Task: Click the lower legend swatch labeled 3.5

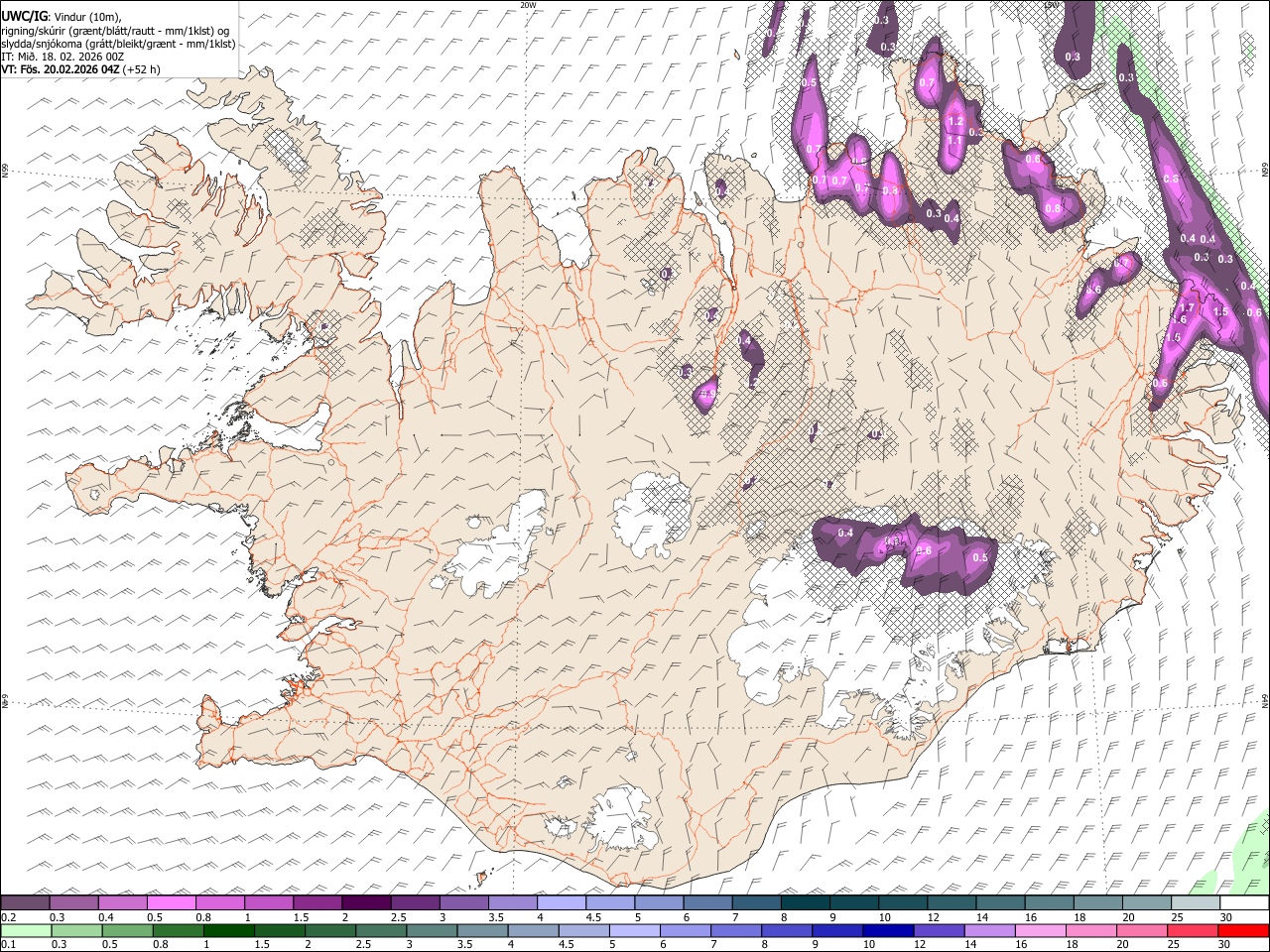Action: pyautogui.click(x=481, y=930)
